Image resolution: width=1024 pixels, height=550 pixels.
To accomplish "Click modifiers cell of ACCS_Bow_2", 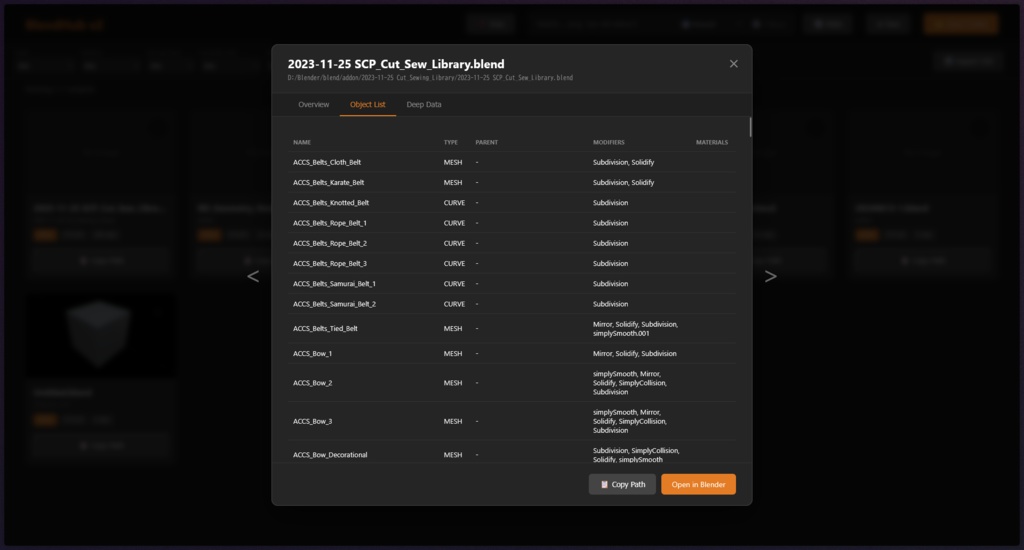I will click(x=630, y=383).
